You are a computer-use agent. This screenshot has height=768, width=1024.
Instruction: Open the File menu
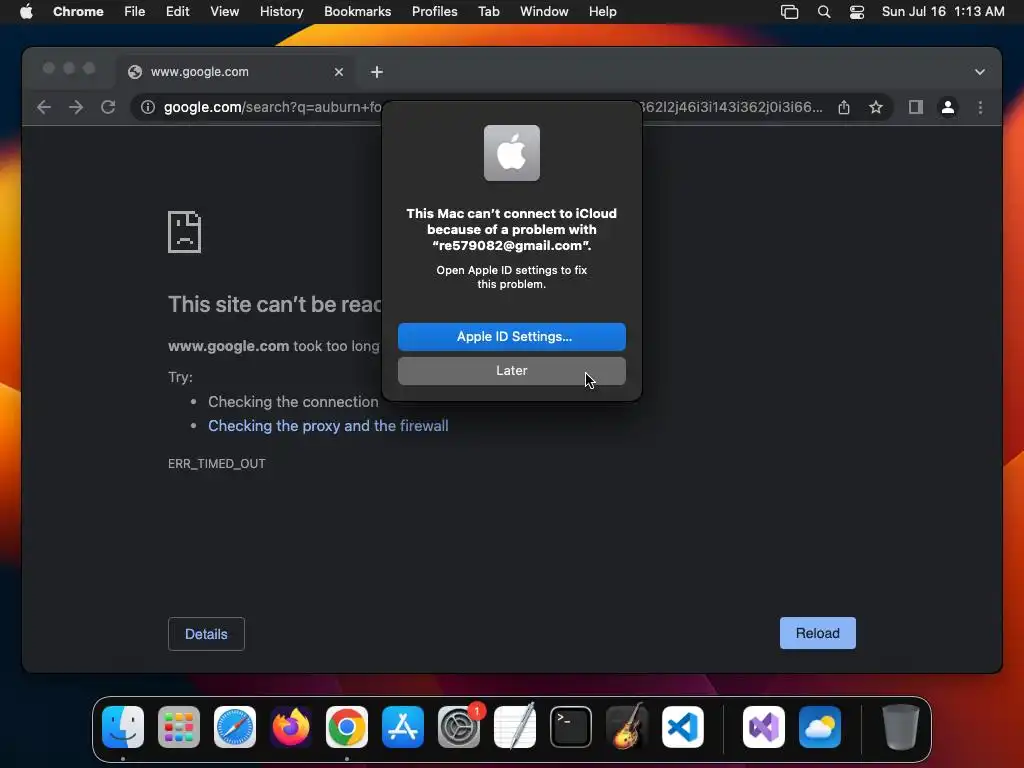(x=135, y=12)
